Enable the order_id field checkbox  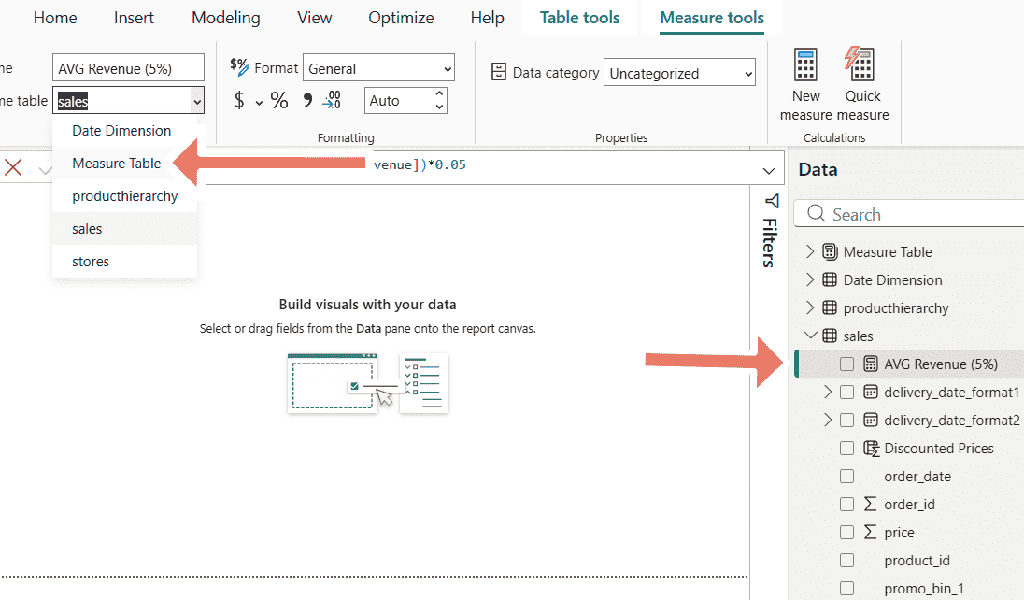847,504
